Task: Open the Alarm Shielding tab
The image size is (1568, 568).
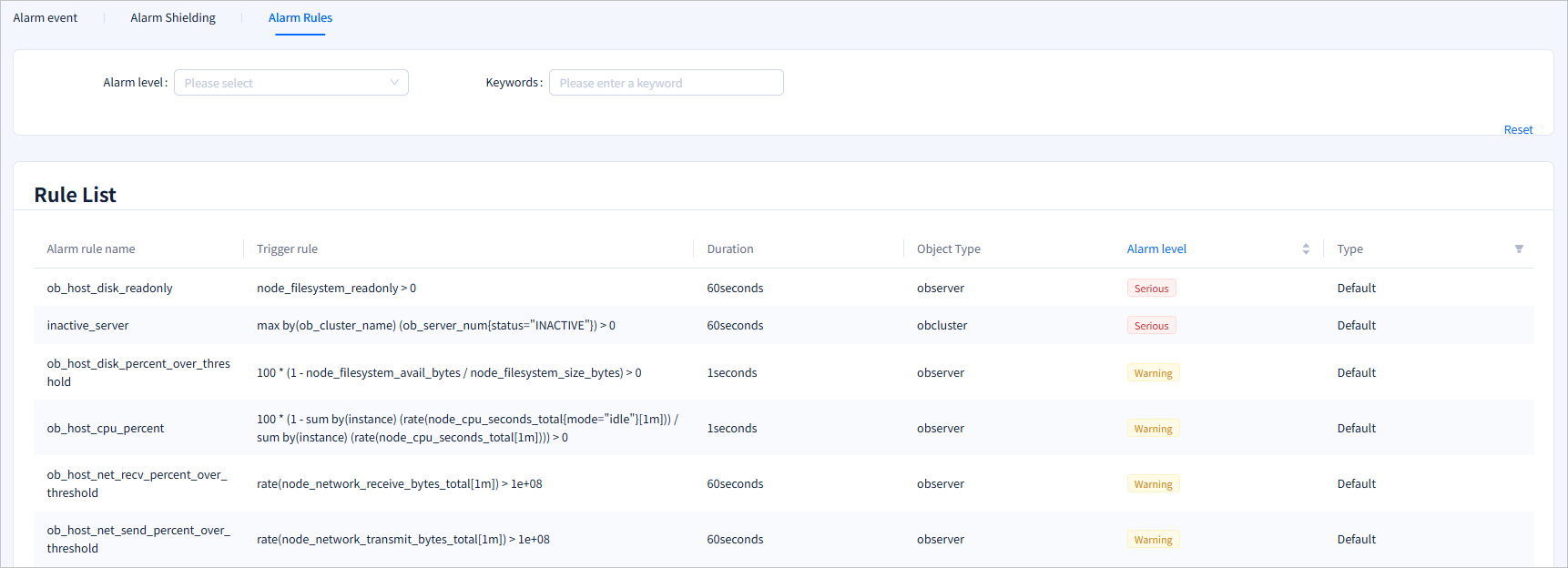Action: point(173,18)
